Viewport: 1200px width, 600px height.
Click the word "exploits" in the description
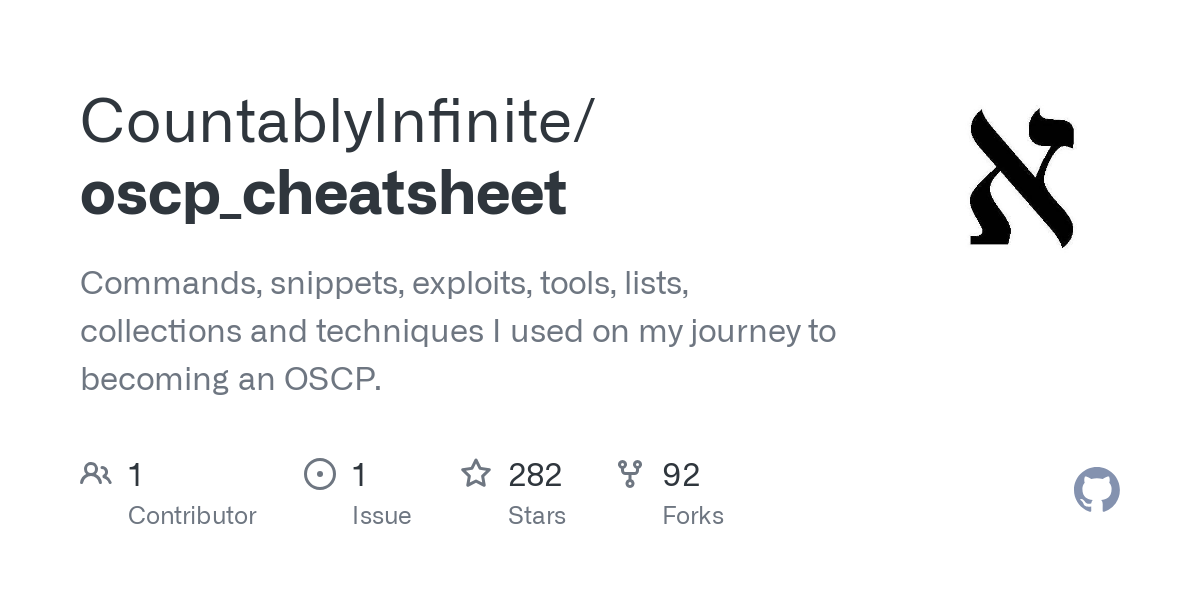[470, 284]
